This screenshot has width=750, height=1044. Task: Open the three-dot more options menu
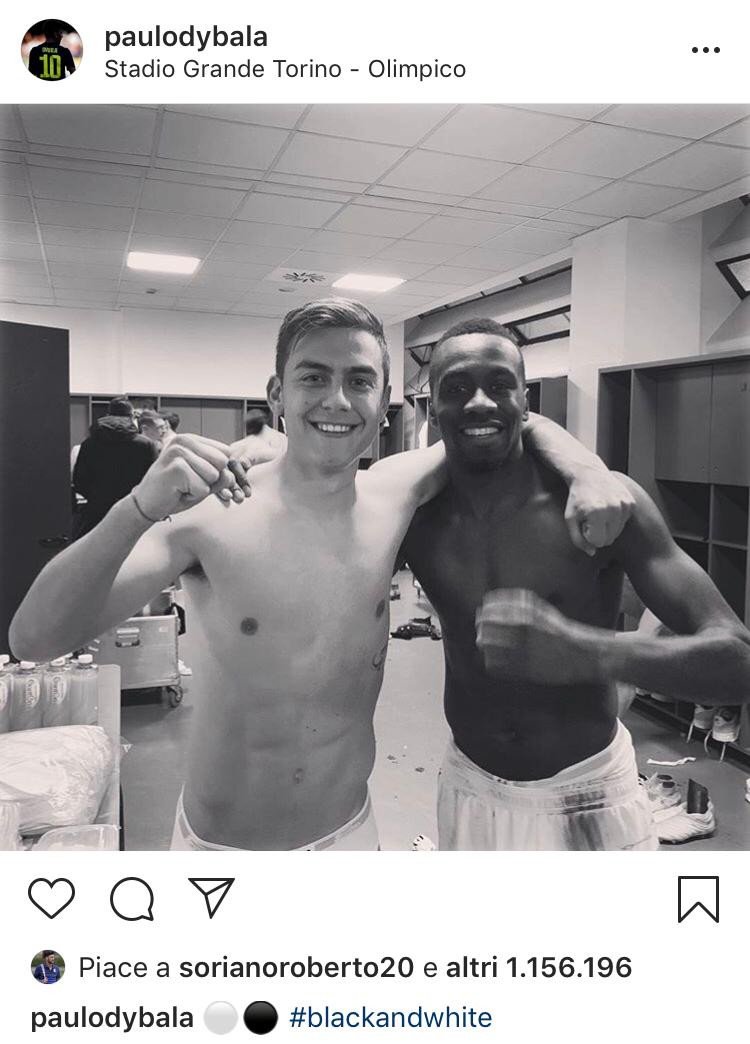705,50
